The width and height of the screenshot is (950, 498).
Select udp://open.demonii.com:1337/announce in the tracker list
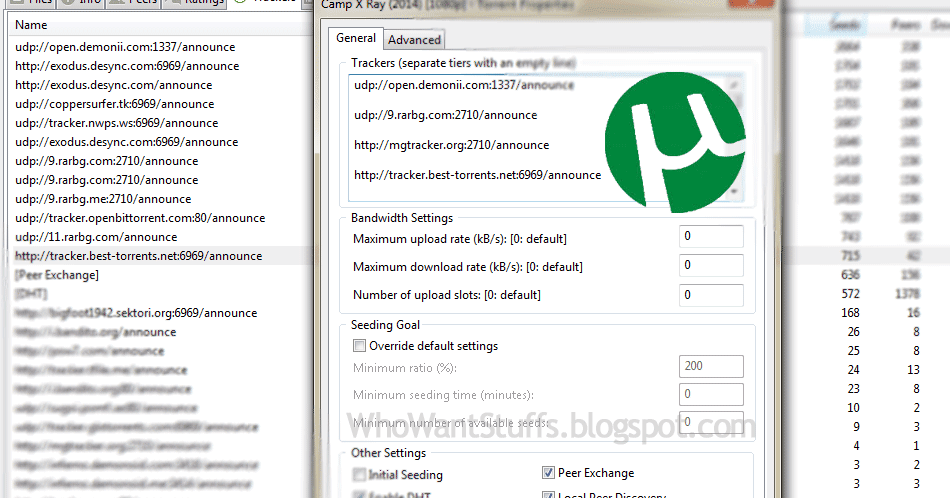click(x=125, y=47)
